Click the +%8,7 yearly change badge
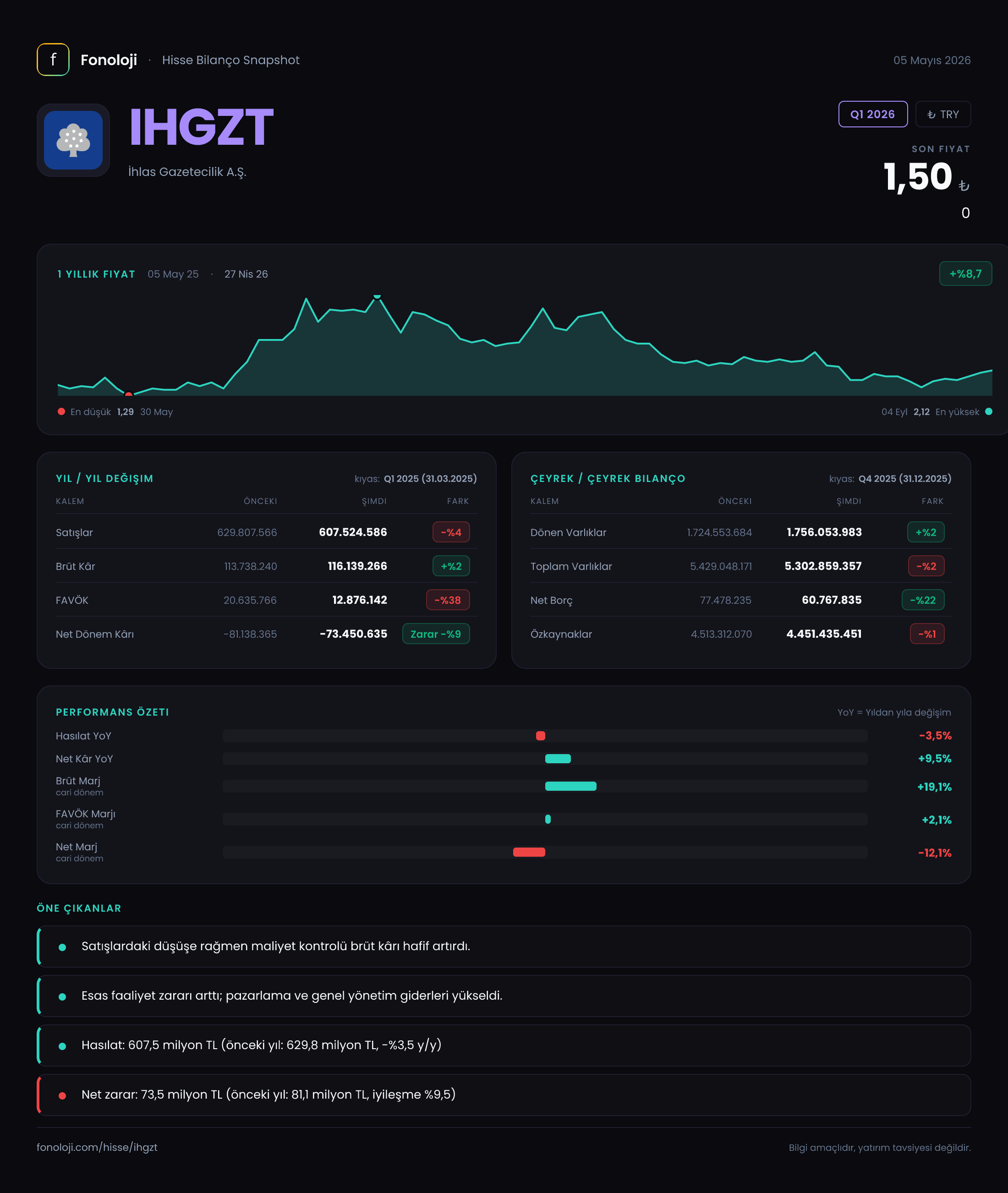This screenshot has height=1193, width=1008. [965, 274]
